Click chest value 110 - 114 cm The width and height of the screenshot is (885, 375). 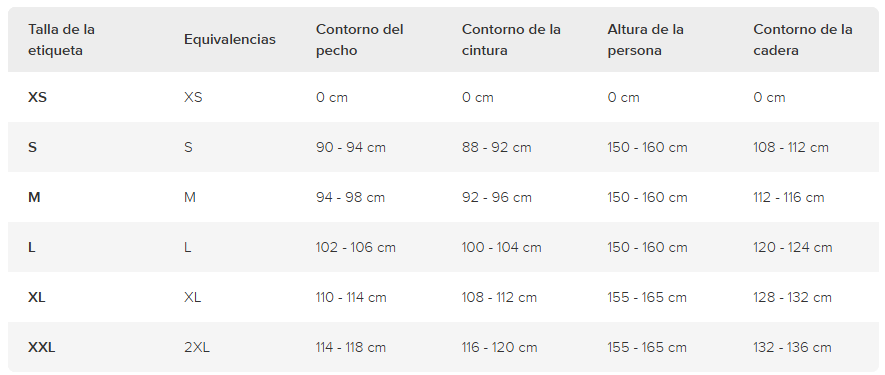pos(351,297)
